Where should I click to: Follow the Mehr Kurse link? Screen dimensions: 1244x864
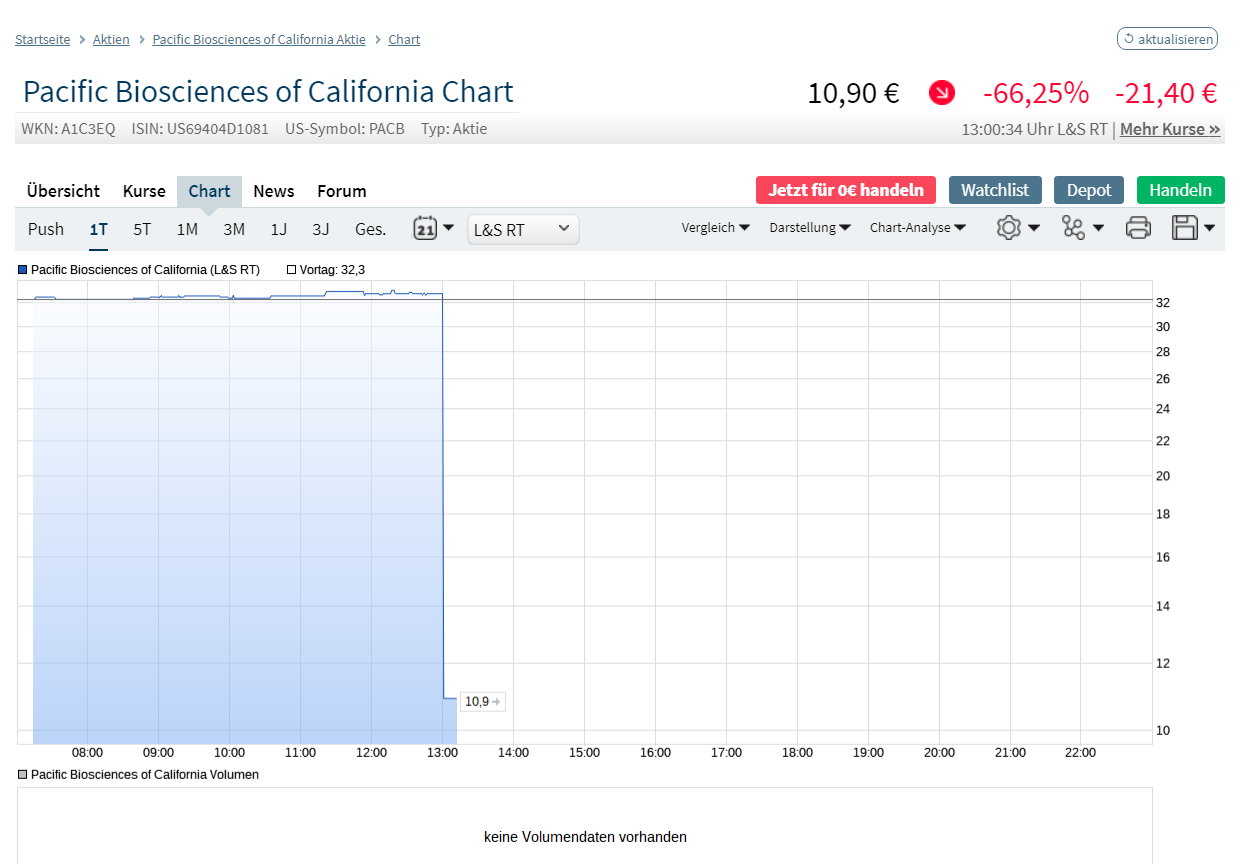(x=1169, y=129)
